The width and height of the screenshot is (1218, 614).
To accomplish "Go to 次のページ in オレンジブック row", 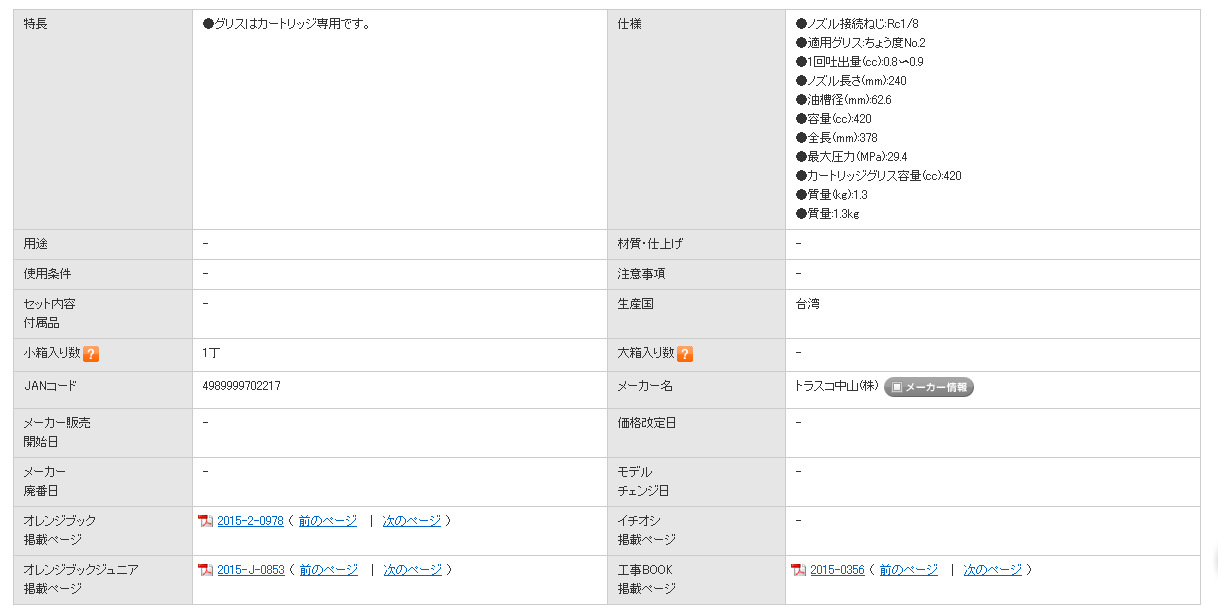I will click(412, 521).
